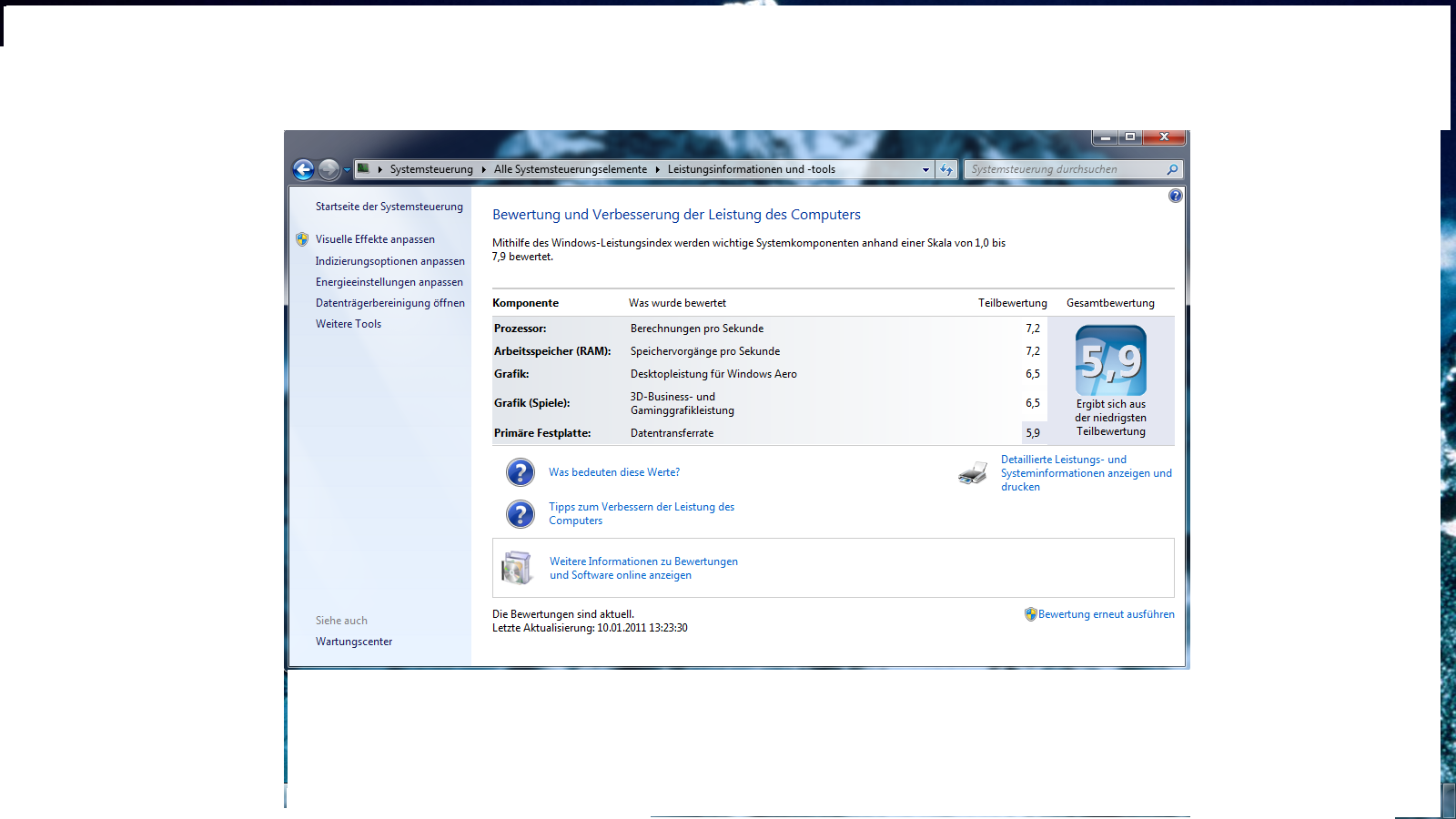Click the Grafik (Spiele) row label
The width and height of the screenshot is (1456, 819).
(531, 403)
